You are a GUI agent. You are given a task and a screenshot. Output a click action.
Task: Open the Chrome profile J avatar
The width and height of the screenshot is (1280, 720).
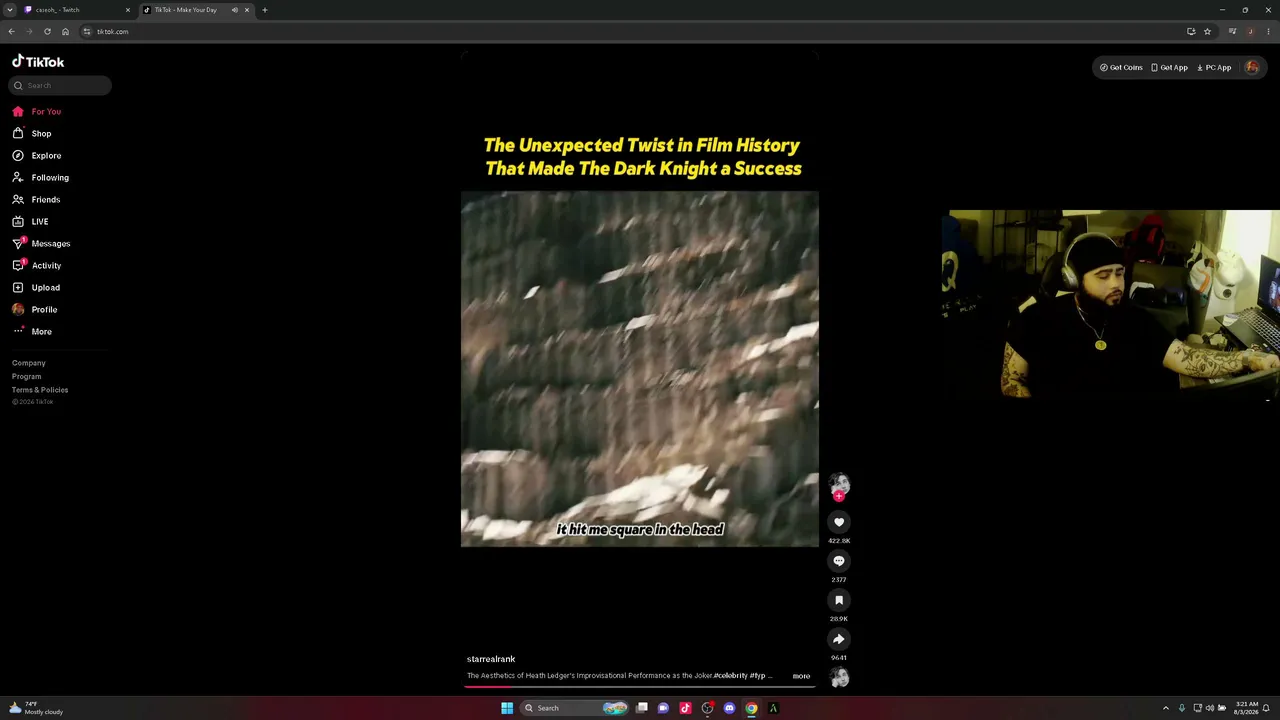(1251, 32)
